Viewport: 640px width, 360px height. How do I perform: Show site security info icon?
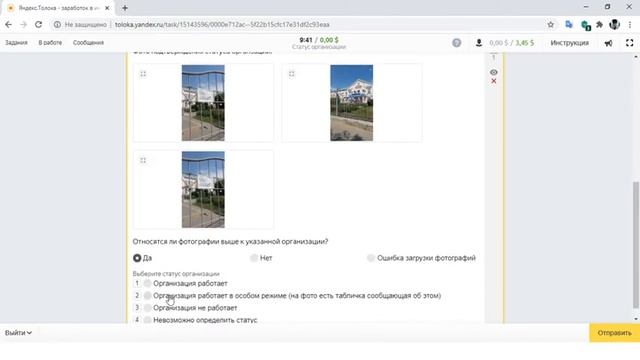tap(57, 24)
